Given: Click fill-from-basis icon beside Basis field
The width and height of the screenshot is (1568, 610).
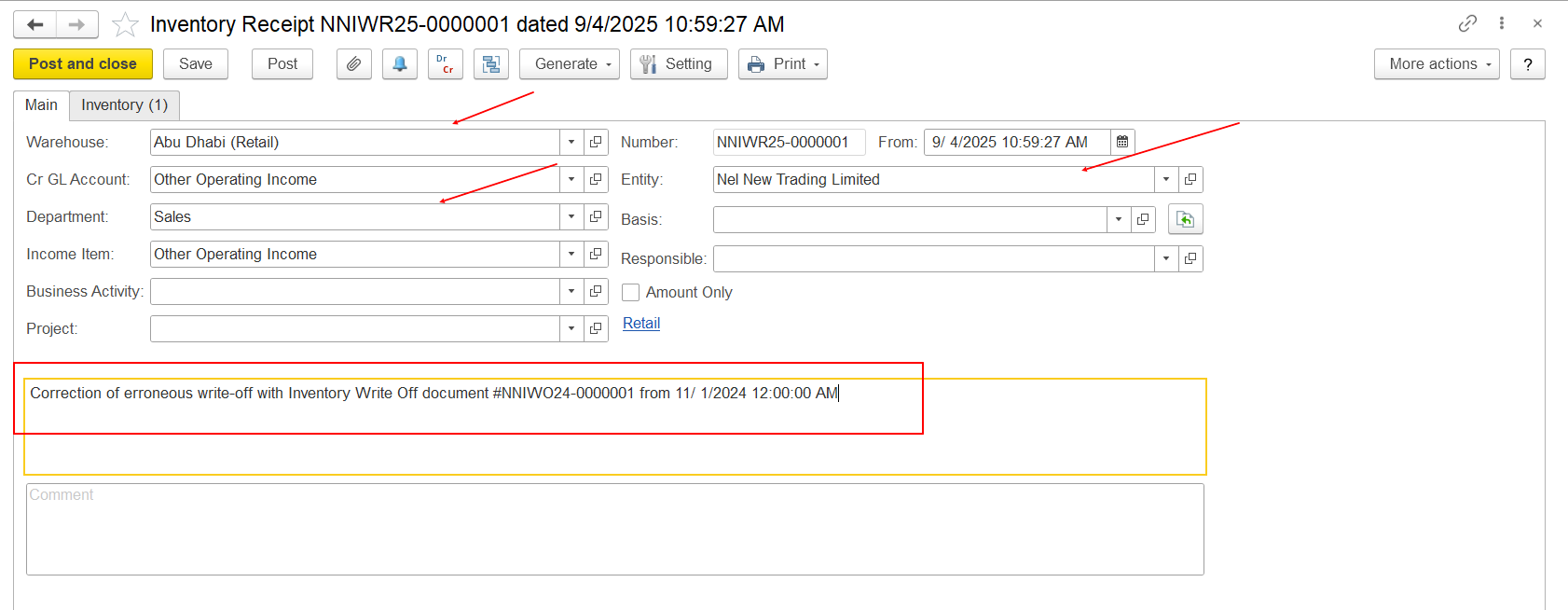Looking at the screenshot, I should click(x=1185, y=219).
